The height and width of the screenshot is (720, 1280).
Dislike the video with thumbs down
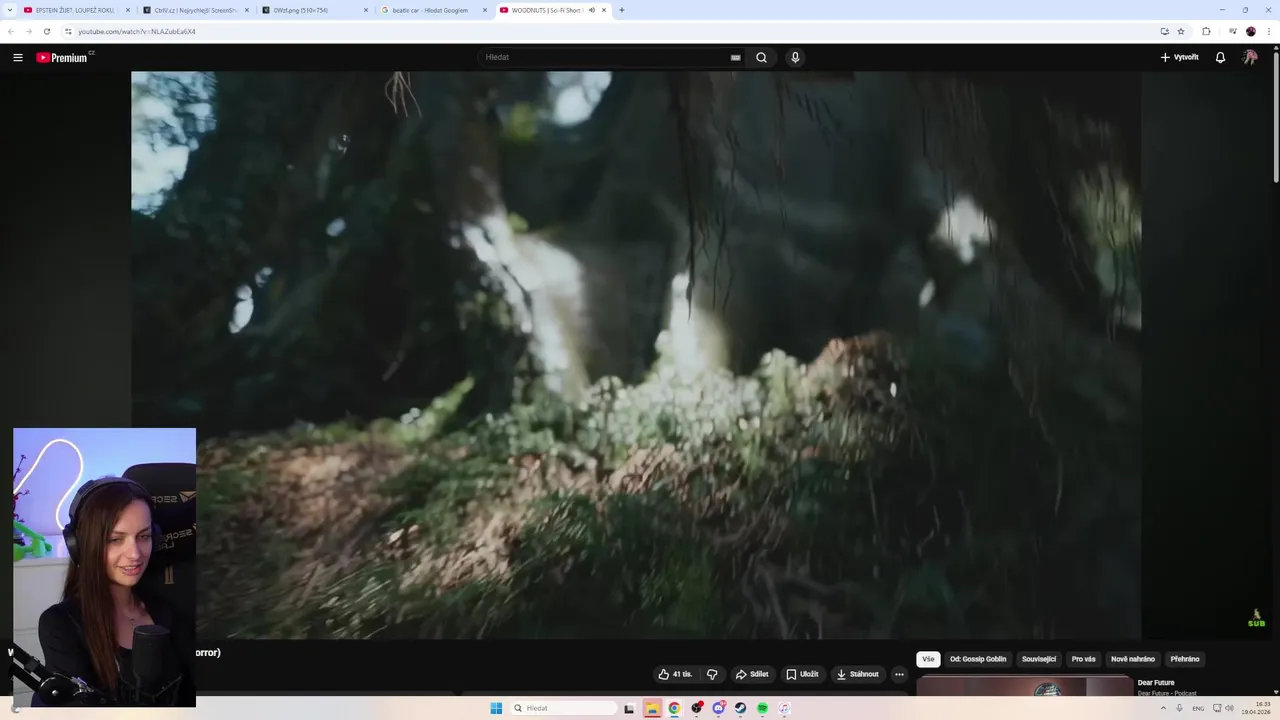712,674
